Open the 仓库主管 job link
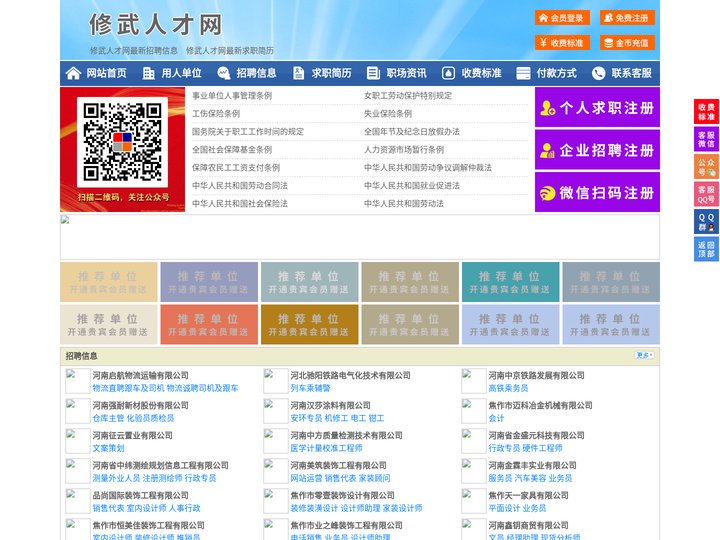The height and width of the screenshot is (540, 720). click(x=108, y=418)
